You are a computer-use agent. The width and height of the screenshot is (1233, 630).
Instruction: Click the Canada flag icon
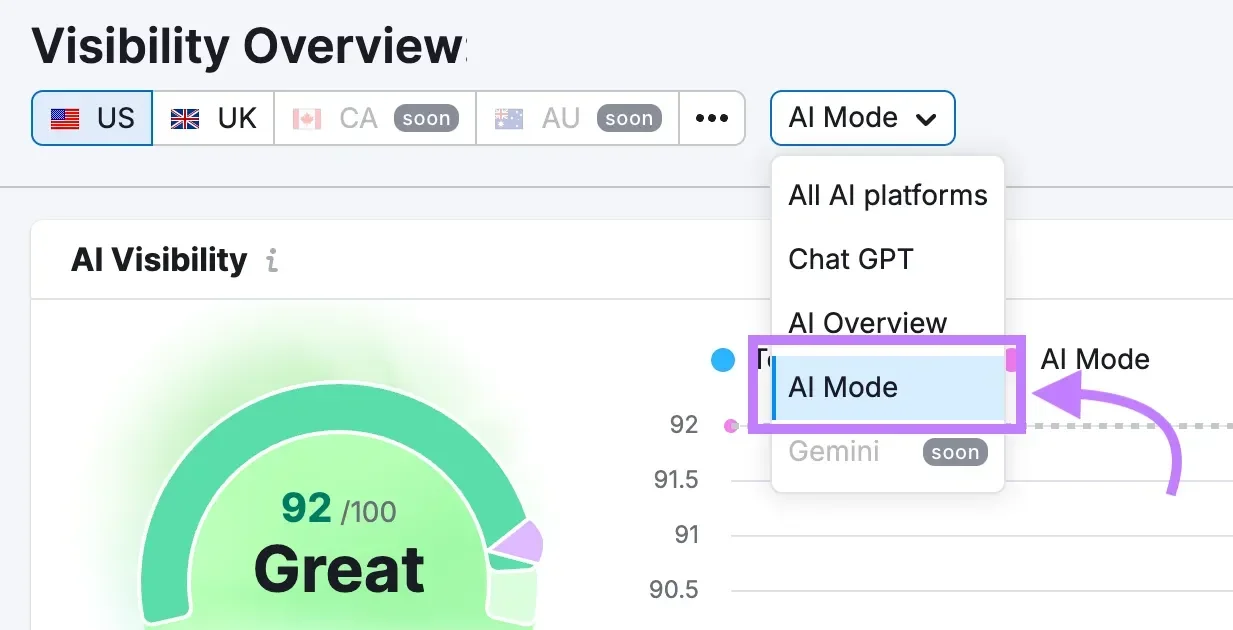(x=306, y=119)
